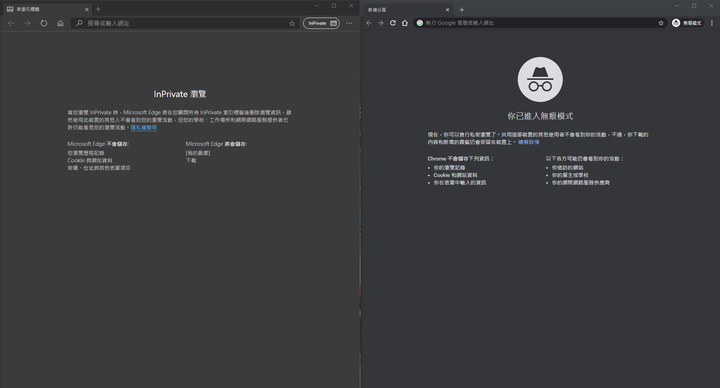Click search magnifier icon in Edge address bar

(x=79, y=23)
